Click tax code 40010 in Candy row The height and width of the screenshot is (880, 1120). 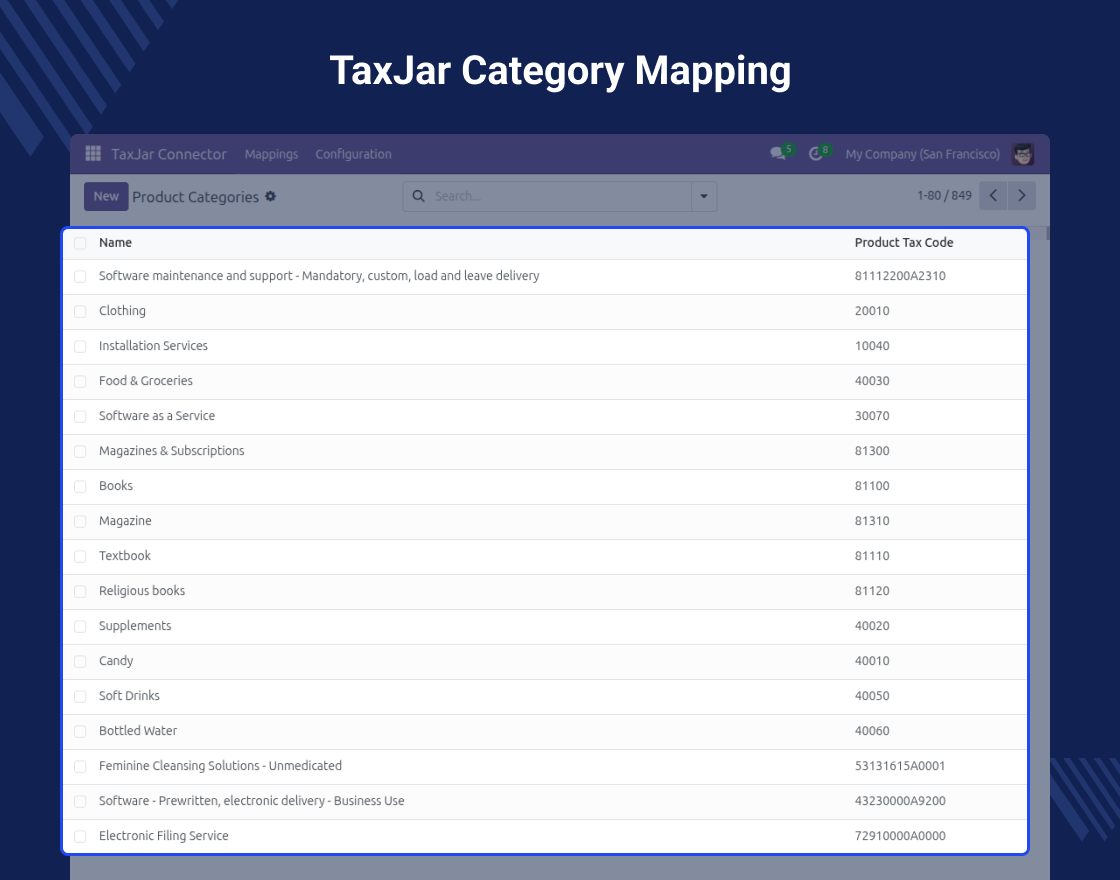[872, 661]
